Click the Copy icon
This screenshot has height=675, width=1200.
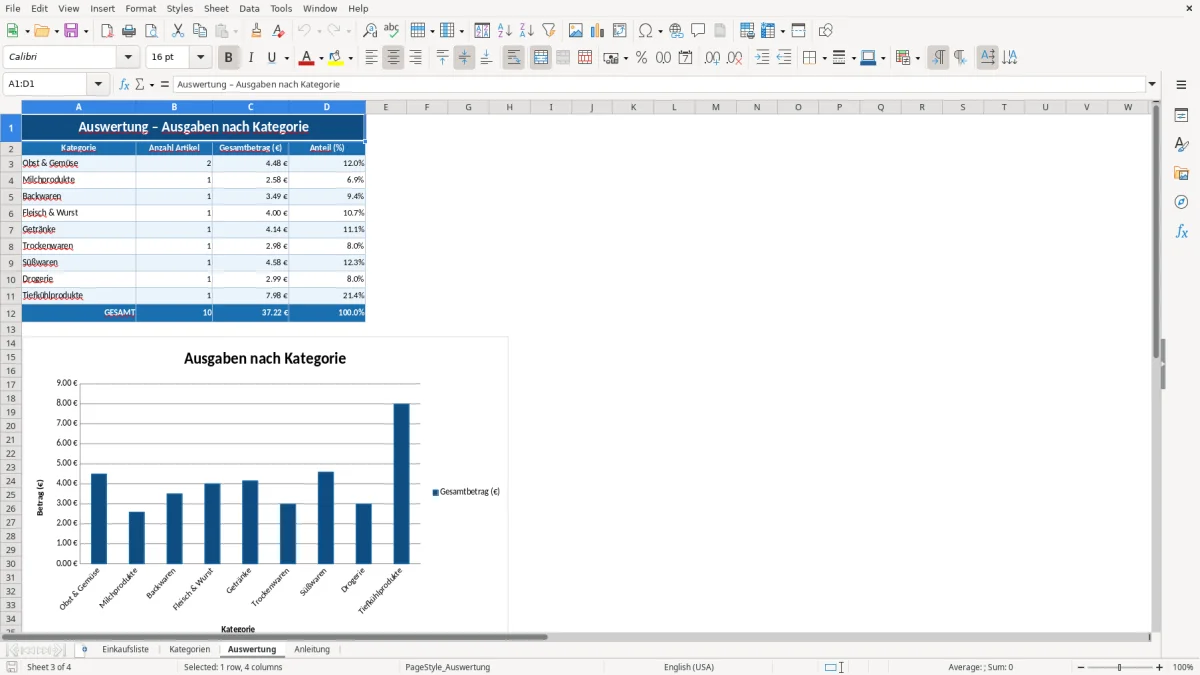(200, 30)
